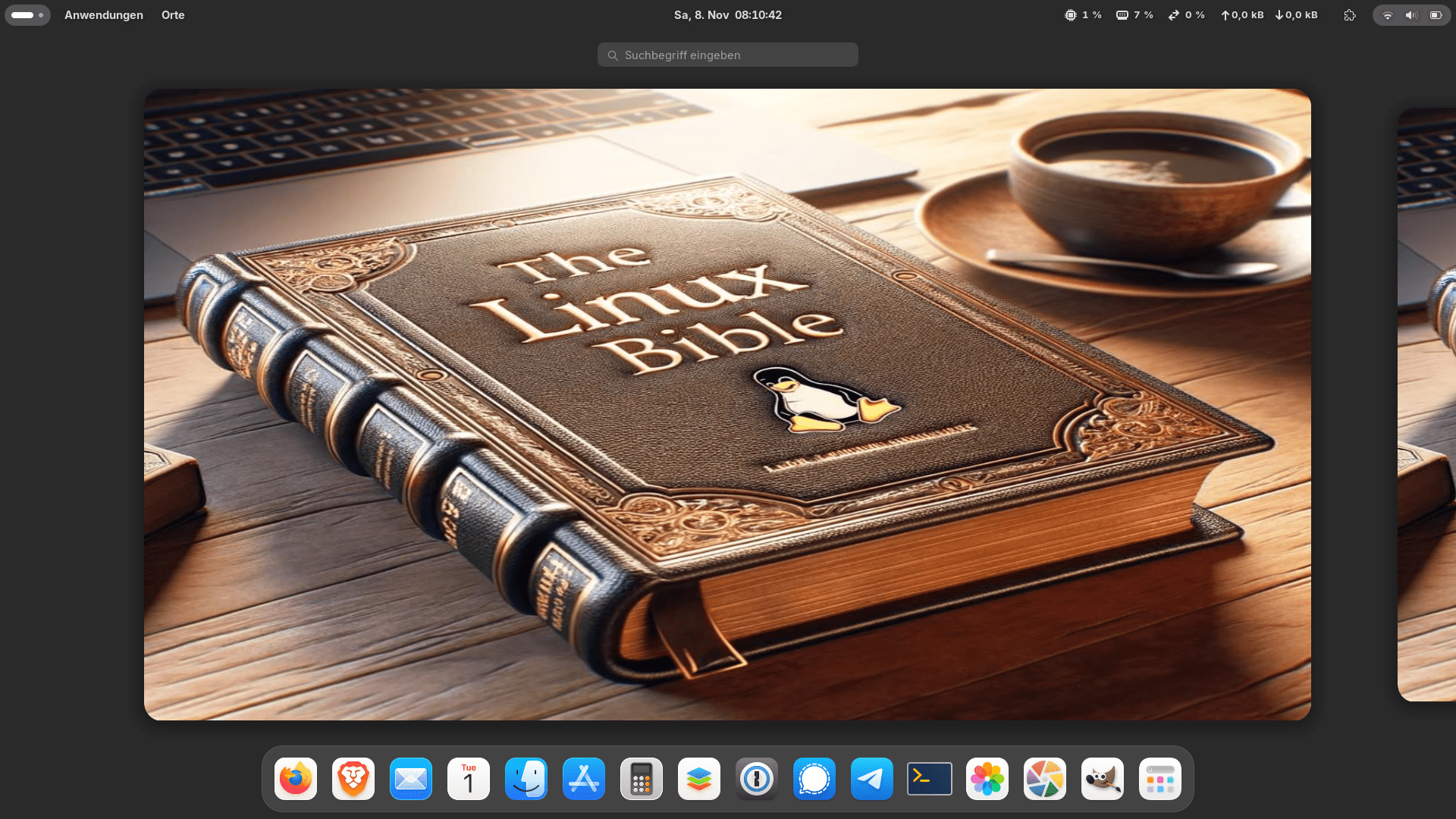Toggle the workspace overview pill
1456x819 pixels.
pyautogui.click(x=27, y=15)
